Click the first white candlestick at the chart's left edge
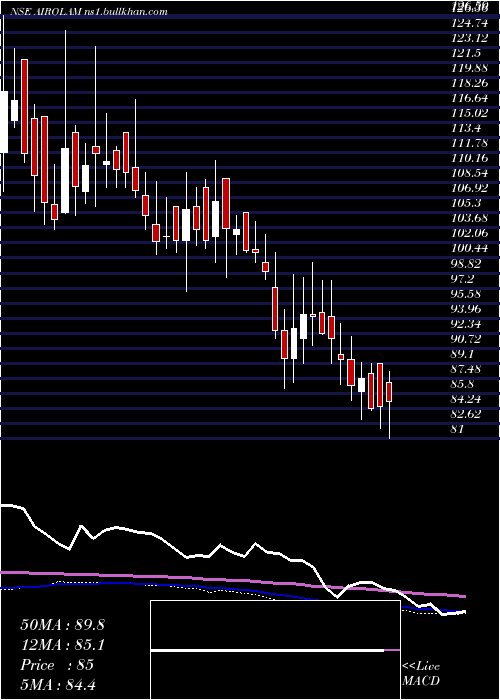 tap(4, 122)
